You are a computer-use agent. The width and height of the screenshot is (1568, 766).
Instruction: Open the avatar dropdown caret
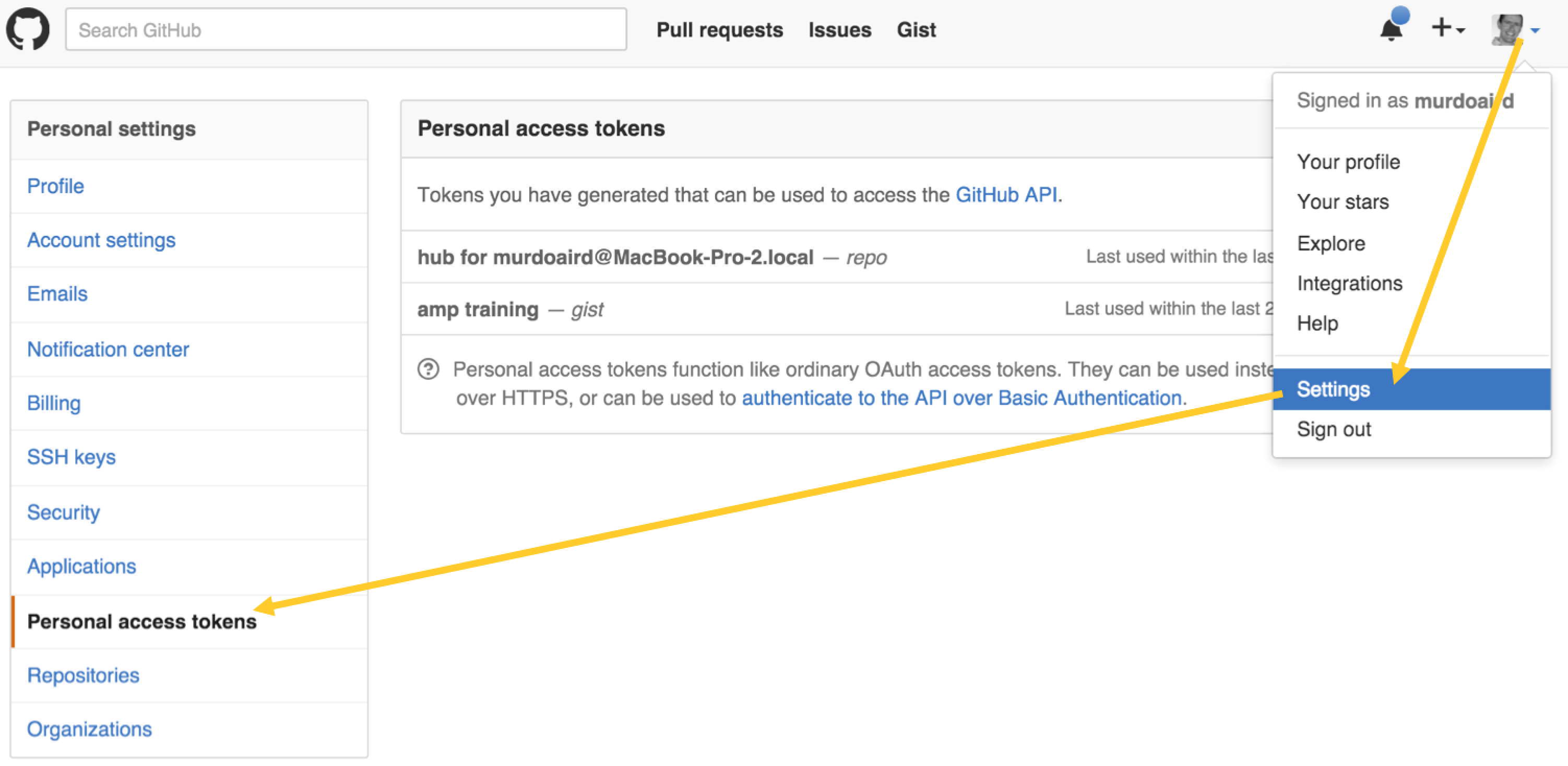point(1534,30)
